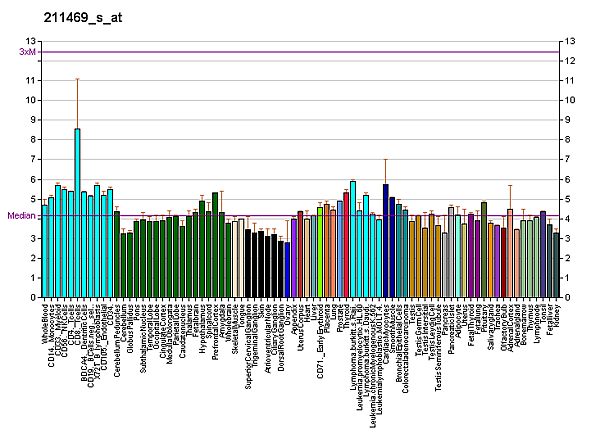The image size is (600, 434).
Task: Click the Placenta x-axis label
Action: [x=327, y=316]
